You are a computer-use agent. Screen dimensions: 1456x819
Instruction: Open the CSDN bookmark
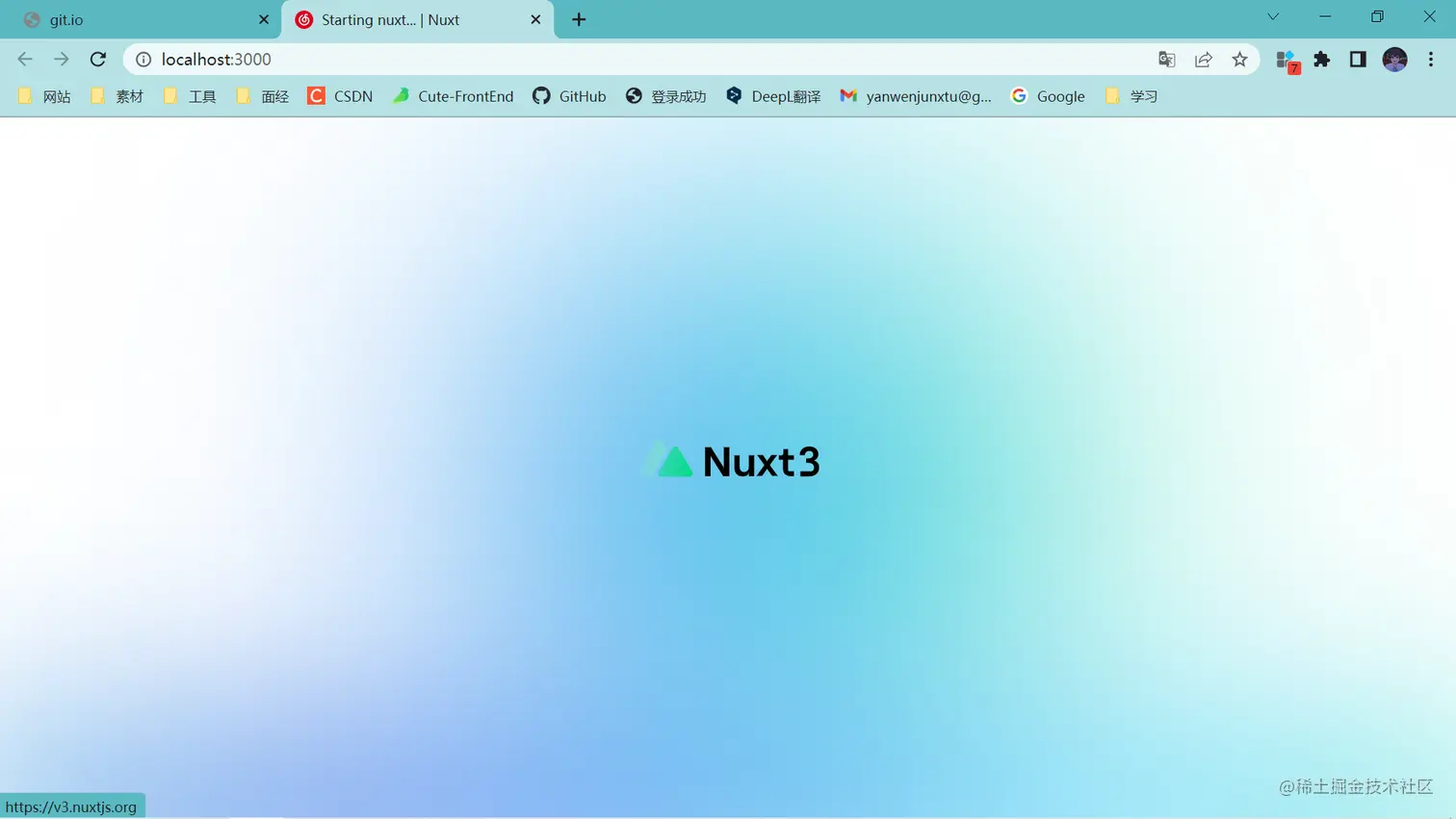point(340,96)
